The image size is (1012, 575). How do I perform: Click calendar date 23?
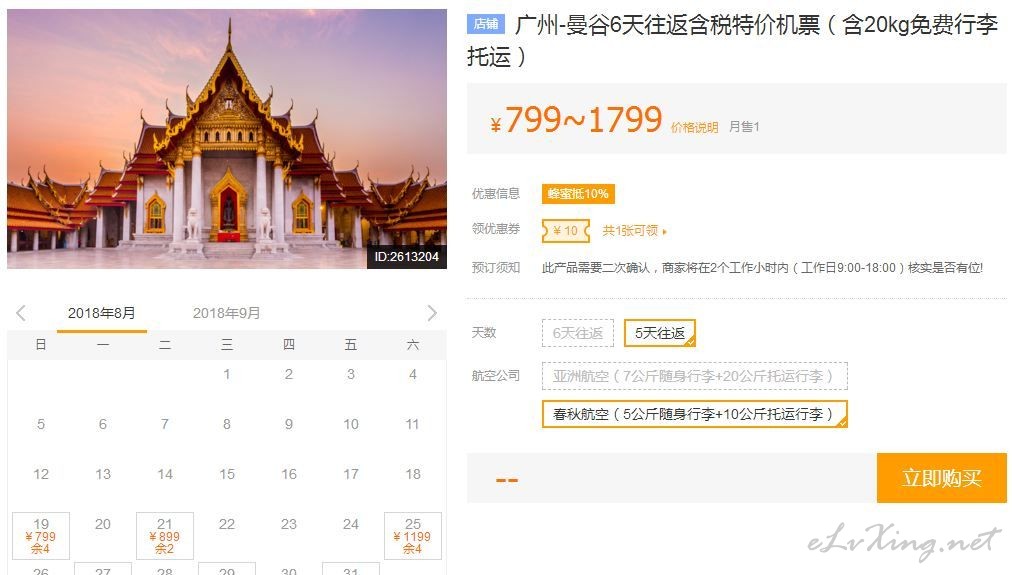point(288,524)
